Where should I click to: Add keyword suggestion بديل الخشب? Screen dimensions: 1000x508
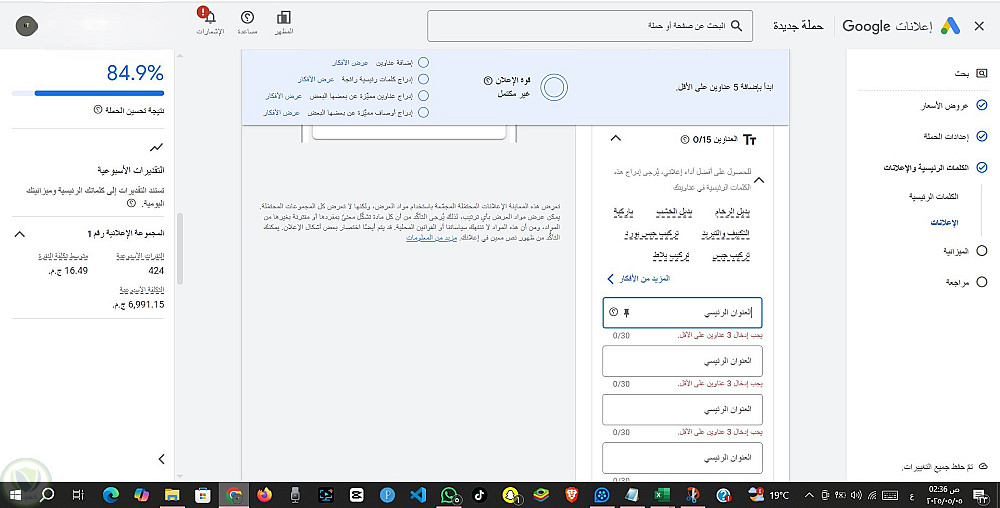coord(674,212)
